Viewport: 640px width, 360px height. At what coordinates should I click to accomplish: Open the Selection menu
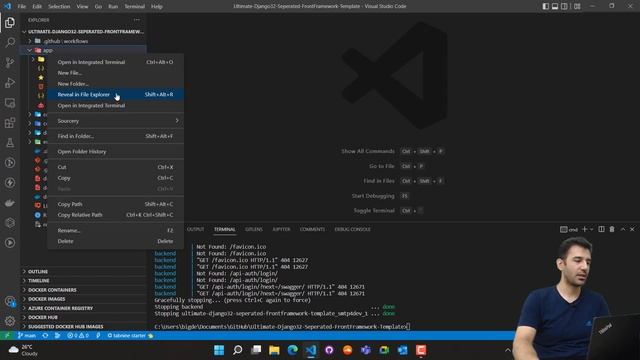[59, 7]
